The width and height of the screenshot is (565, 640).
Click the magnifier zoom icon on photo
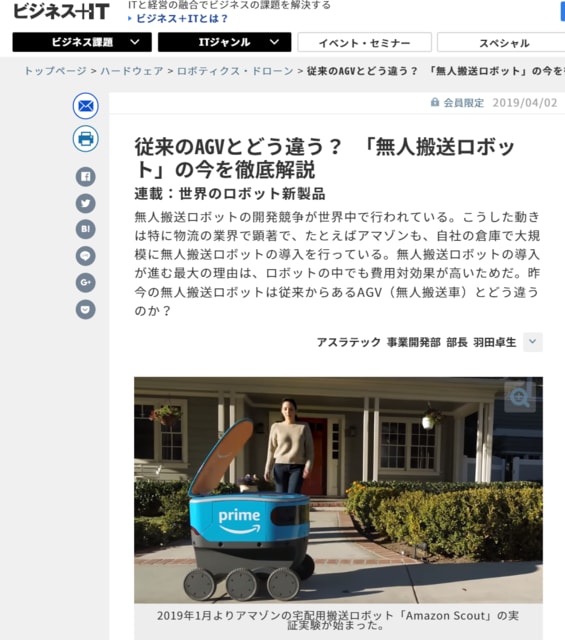click(x=520, y=397)
